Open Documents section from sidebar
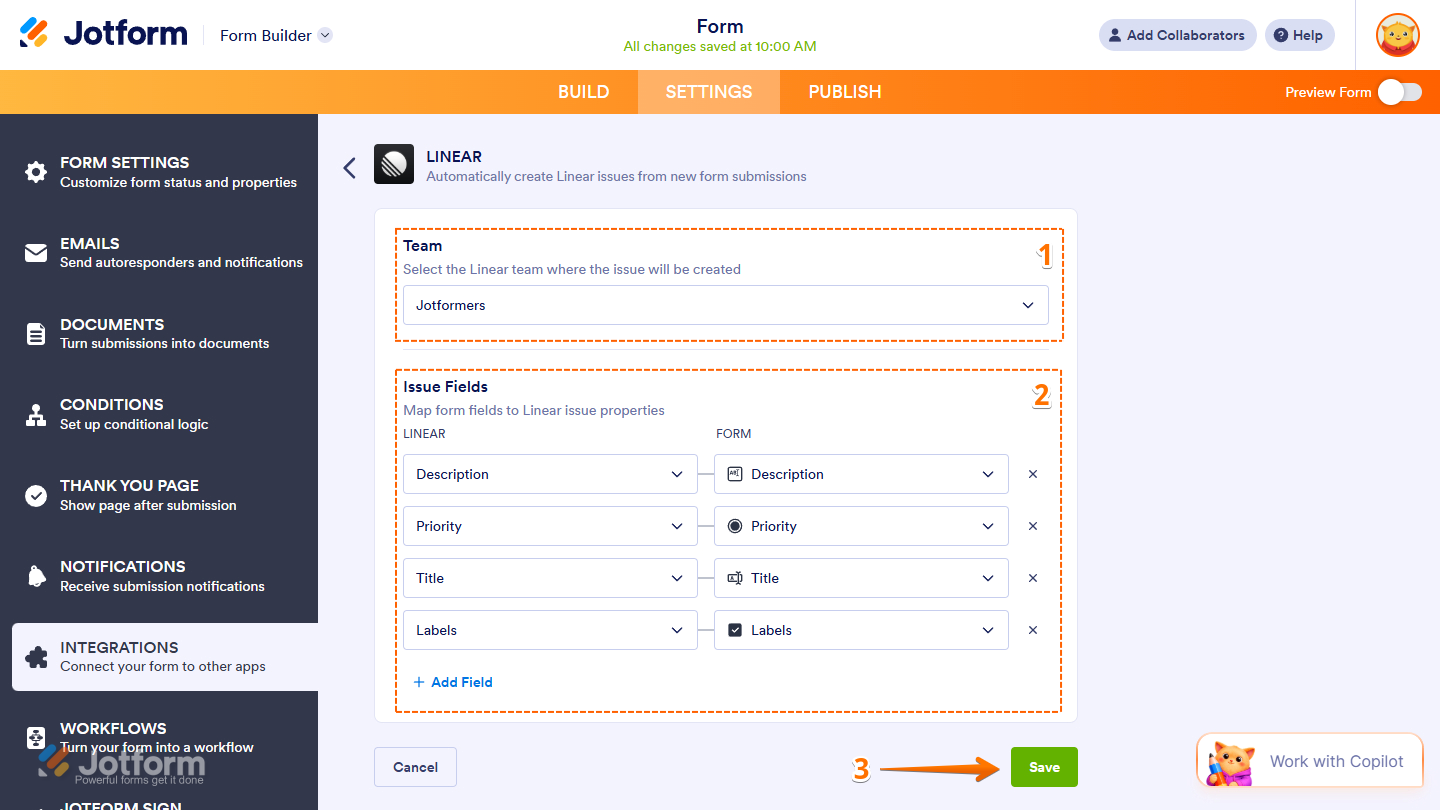Image resolution: width=1440 pixels, height=810 pixels. tap(35, 333)
